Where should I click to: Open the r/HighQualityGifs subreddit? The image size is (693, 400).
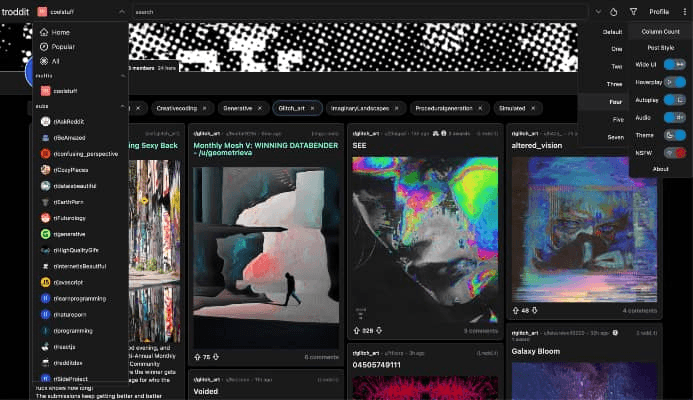coord(70,250)
